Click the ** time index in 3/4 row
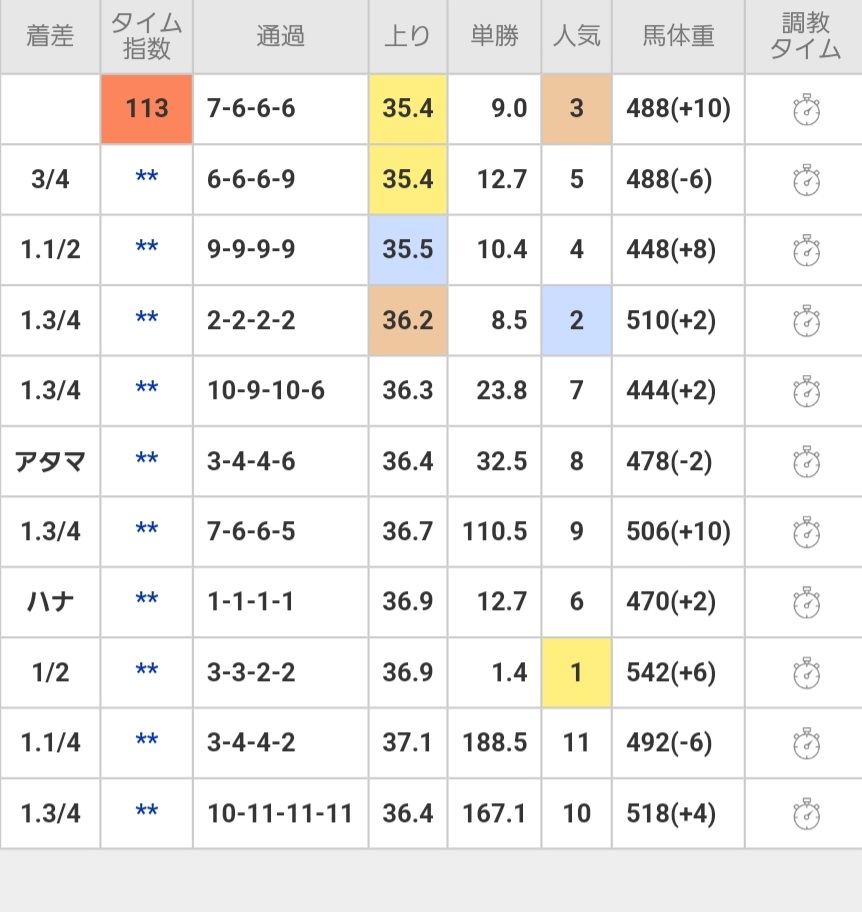 [x=147, y=180]
